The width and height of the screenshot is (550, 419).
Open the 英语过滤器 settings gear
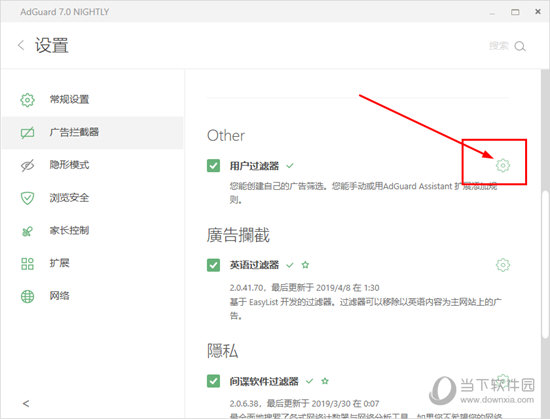click(x=503, y=265)
